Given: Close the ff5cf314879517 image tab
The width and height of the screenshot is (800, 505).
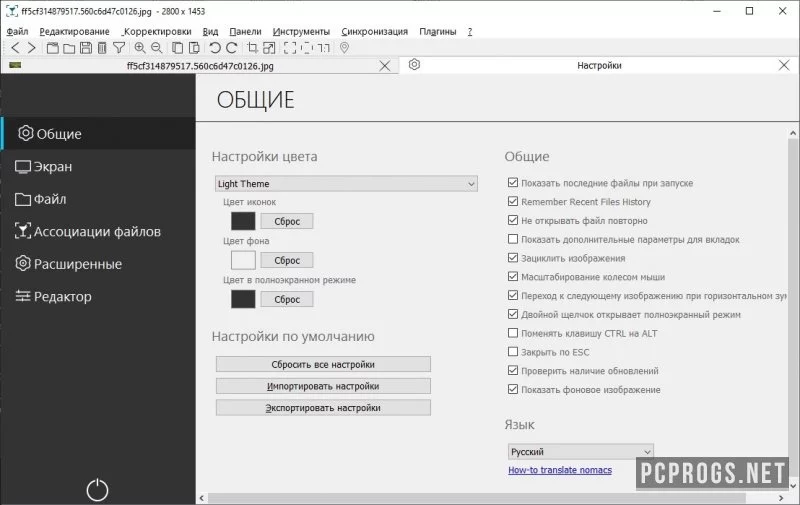Looking at the screenshot, I should (385, 66).
